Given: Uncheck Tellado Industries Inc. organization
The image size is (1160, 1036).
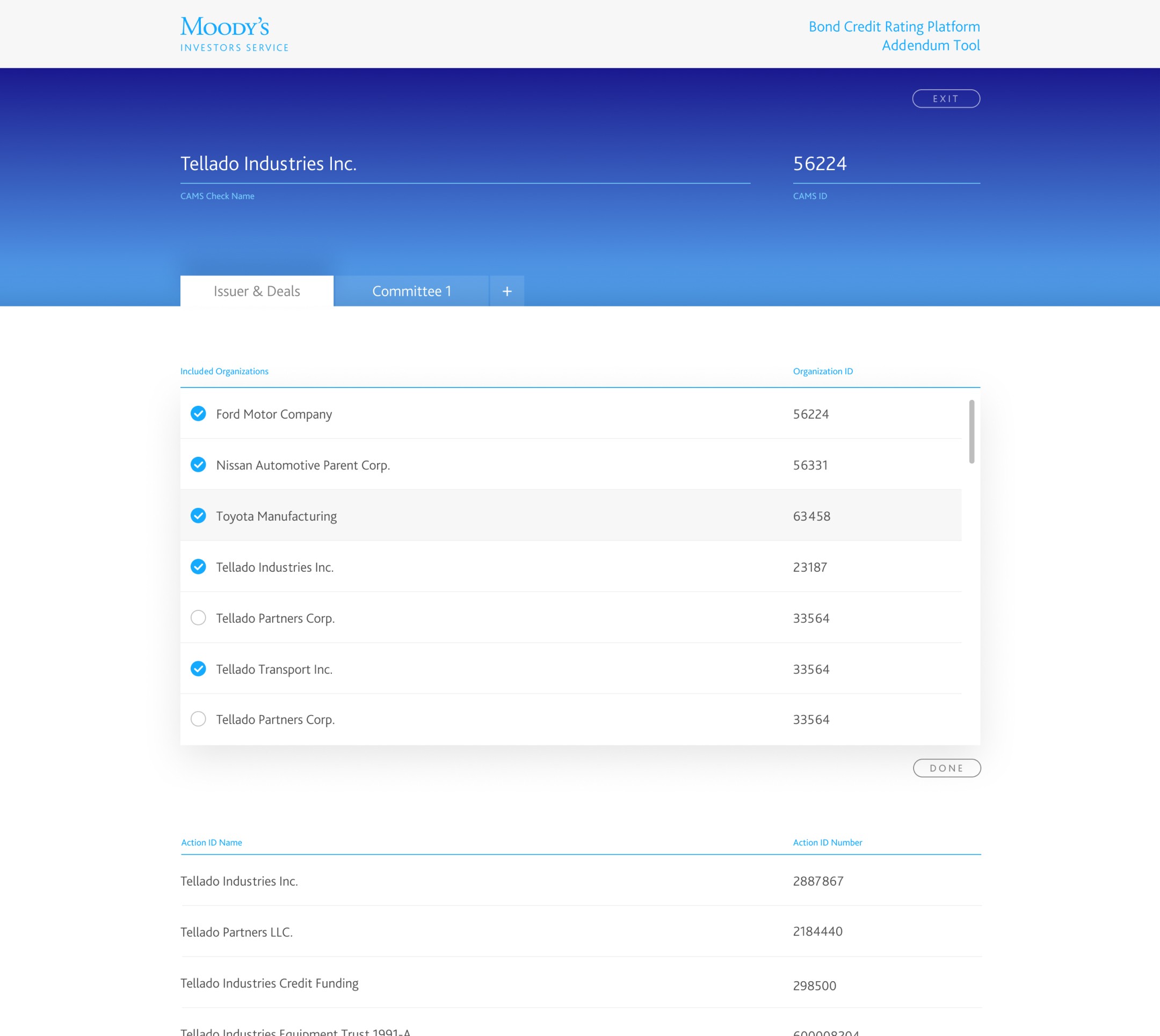Looking at the screenshot, I should coord(198,567).
